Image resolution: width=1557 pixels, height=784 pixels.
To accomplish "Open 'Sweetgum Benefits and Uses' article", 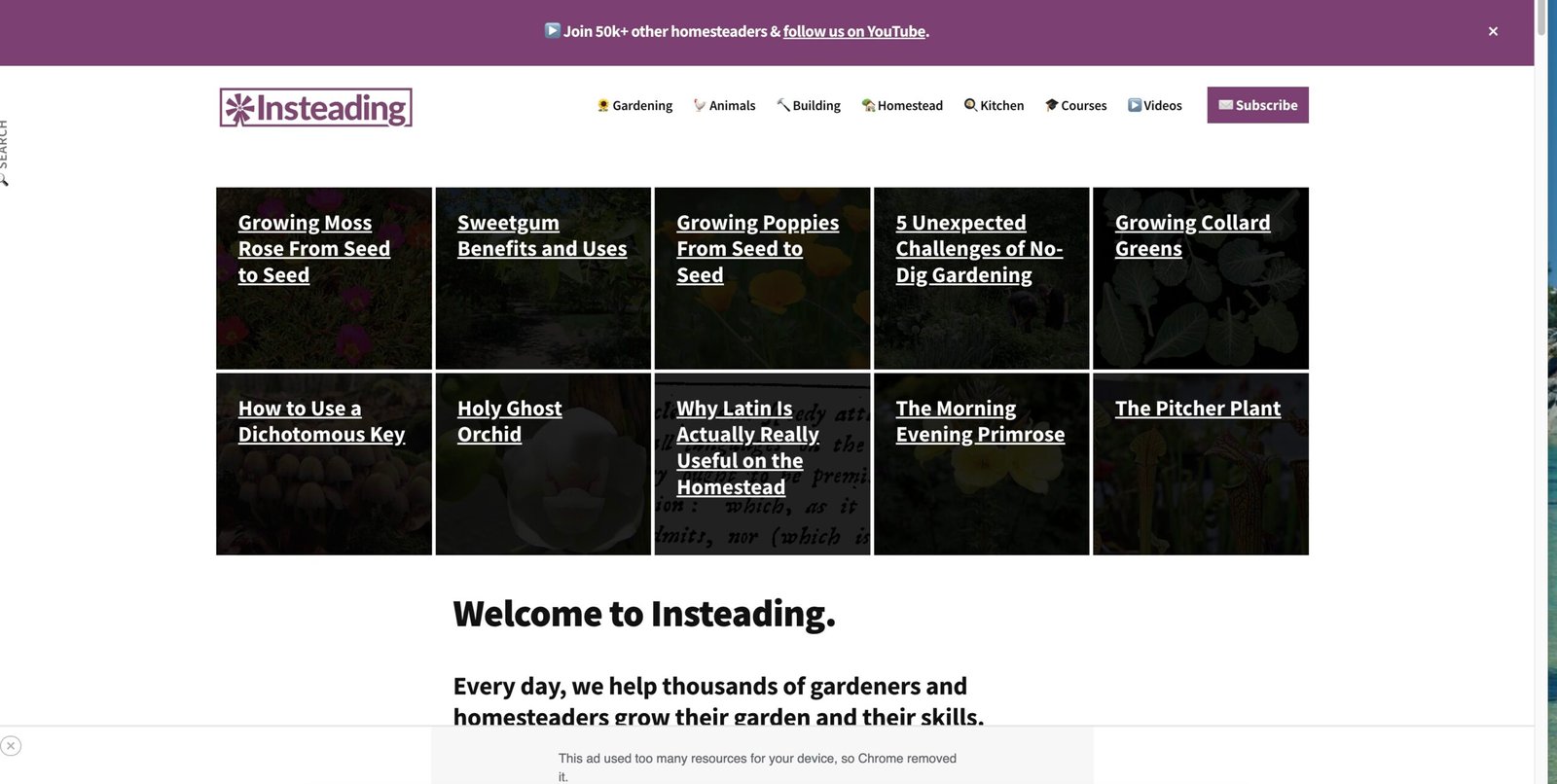I will 541,236.
